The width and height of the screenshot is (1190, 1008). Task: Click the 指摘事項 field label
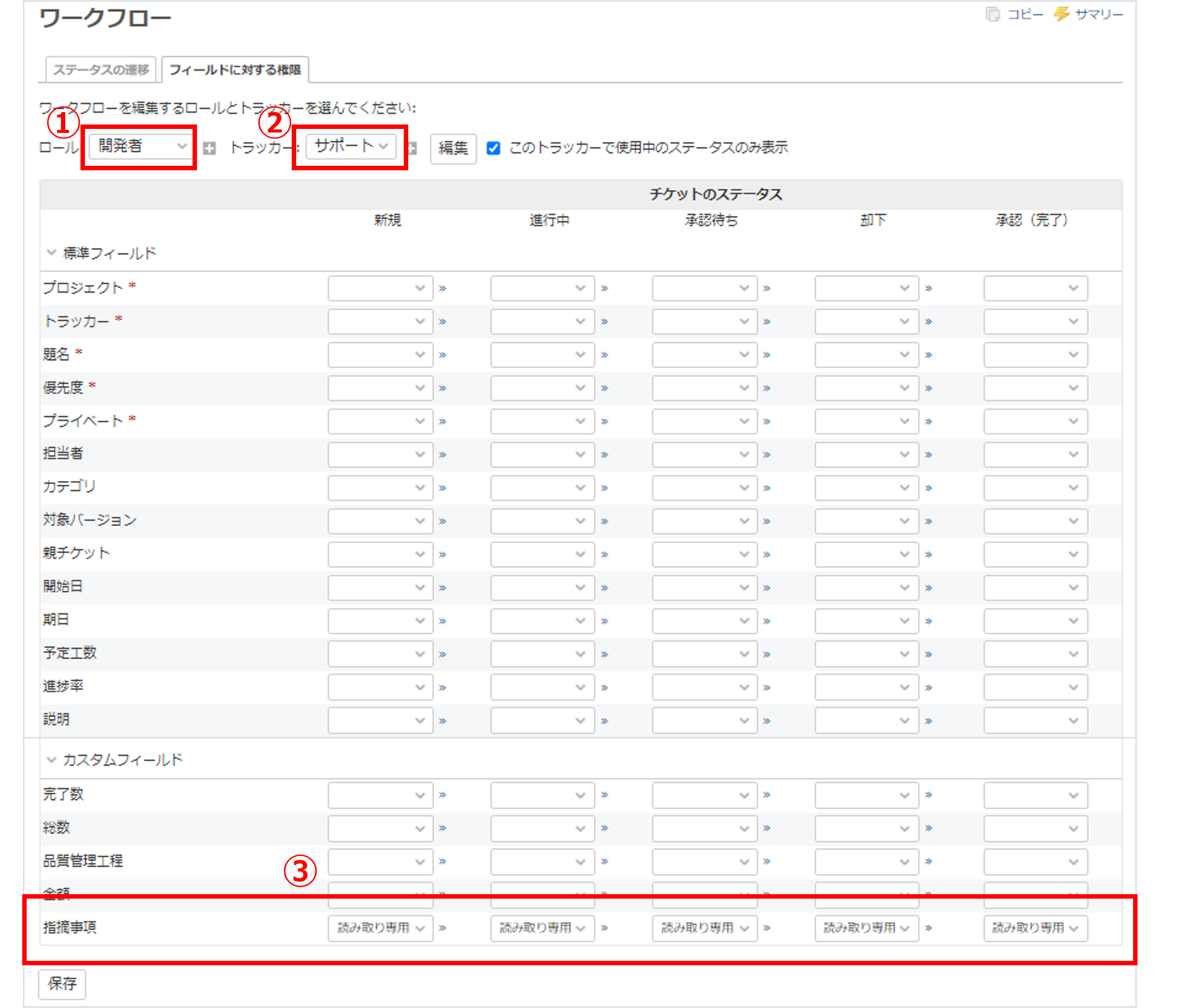[70, 928]
